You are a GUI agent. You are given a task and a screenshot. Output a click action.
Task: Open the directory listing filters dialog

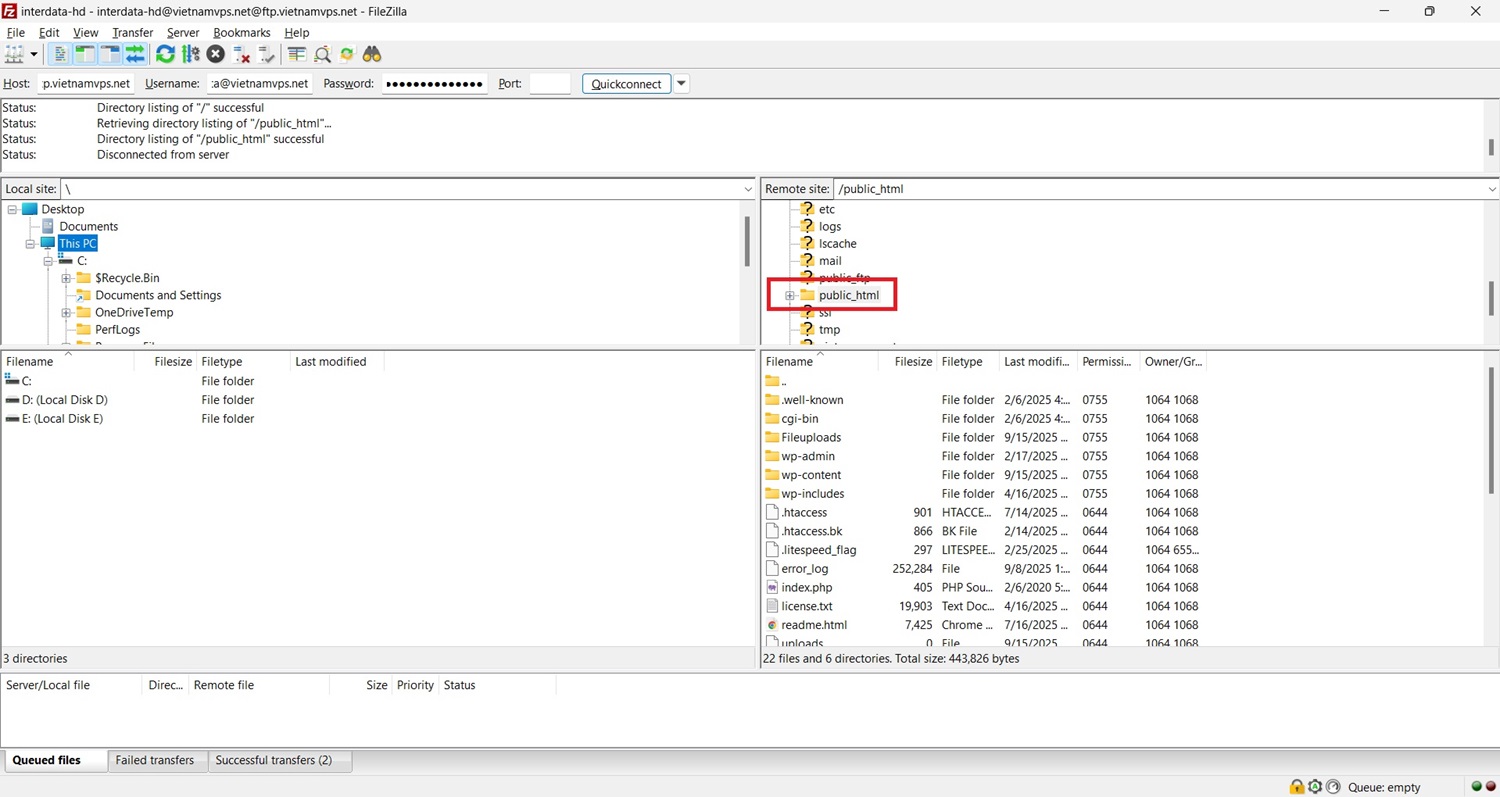(x=297, y=54)
